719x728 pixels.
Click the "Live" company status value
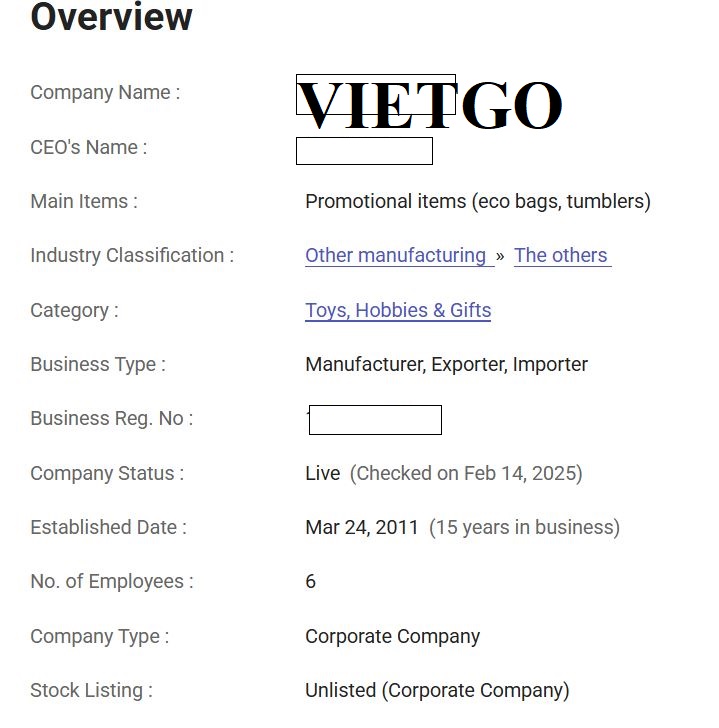click(322, 473)
